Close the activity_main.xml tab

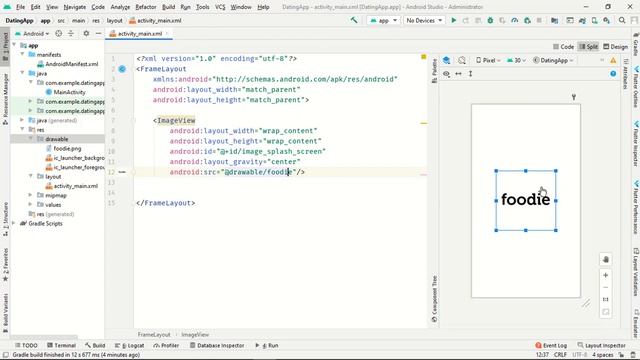[x=167, y=33]
